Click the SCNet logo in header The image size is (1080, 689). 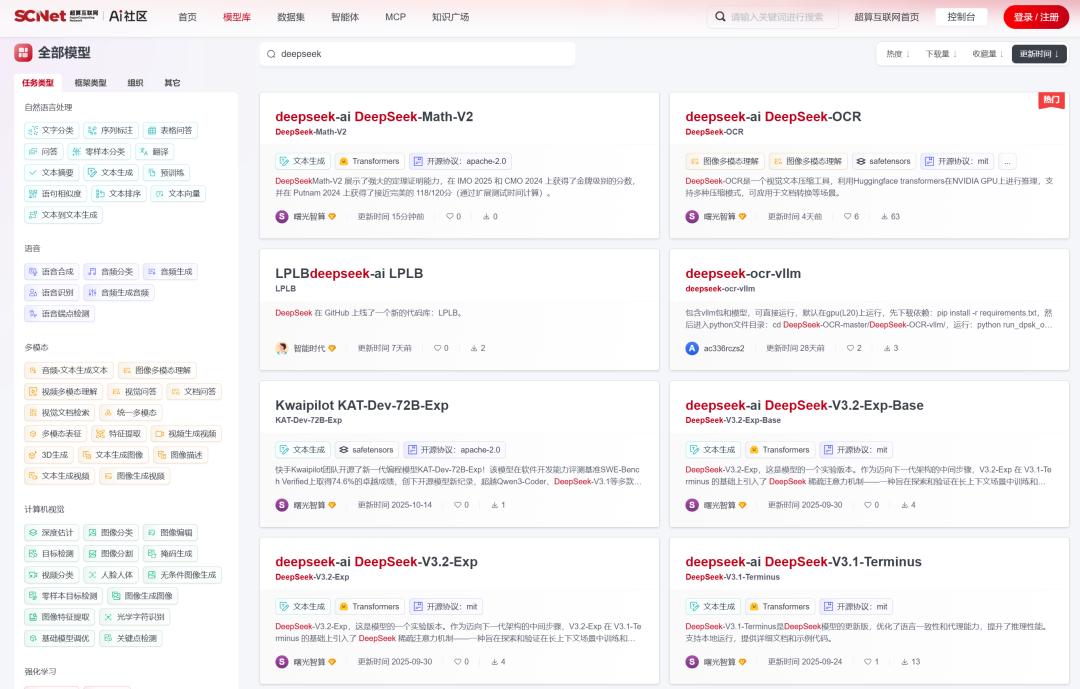56,16
